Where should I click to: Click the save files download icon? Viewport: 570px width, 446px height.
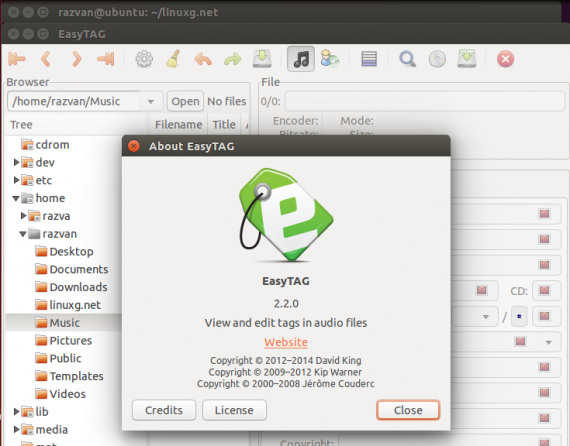(262, 59)
